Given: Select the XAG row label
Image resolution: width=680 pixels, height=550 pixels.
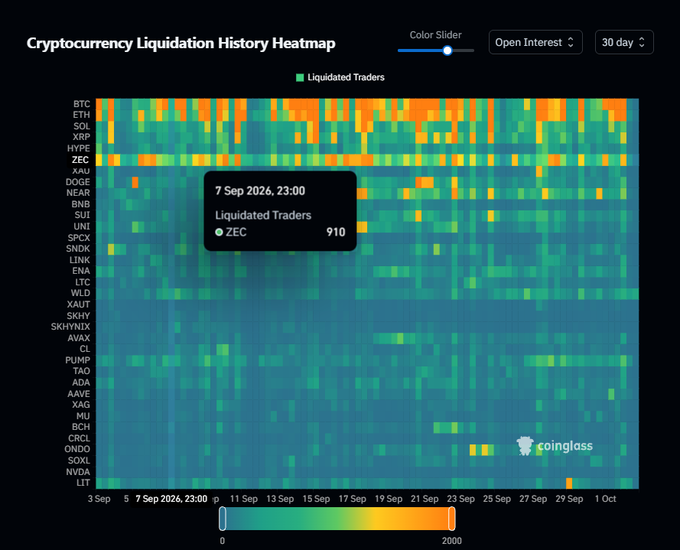Looking at the screenshot, I should [81, 405].
